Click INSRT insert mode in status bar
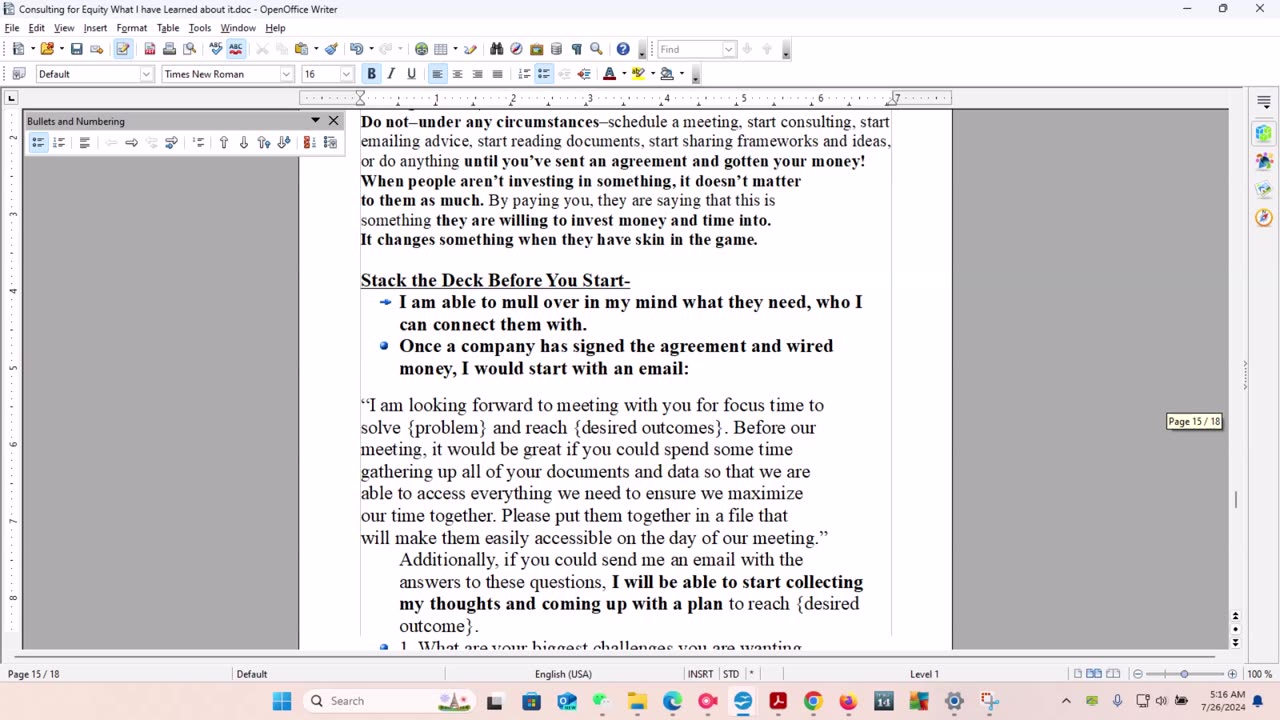The height and width of the screenshot is (720, 1280). tap(700, 674)
